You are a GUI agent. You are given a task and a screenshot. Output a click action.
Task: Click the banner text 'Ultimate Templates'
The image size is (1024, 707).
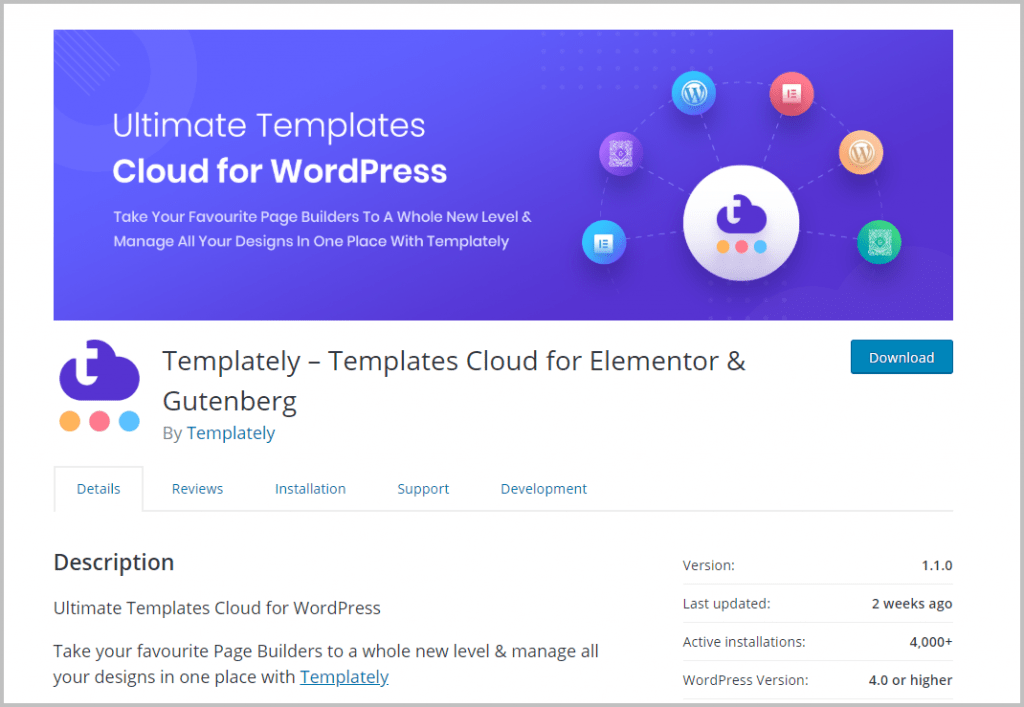click(268, 125)
